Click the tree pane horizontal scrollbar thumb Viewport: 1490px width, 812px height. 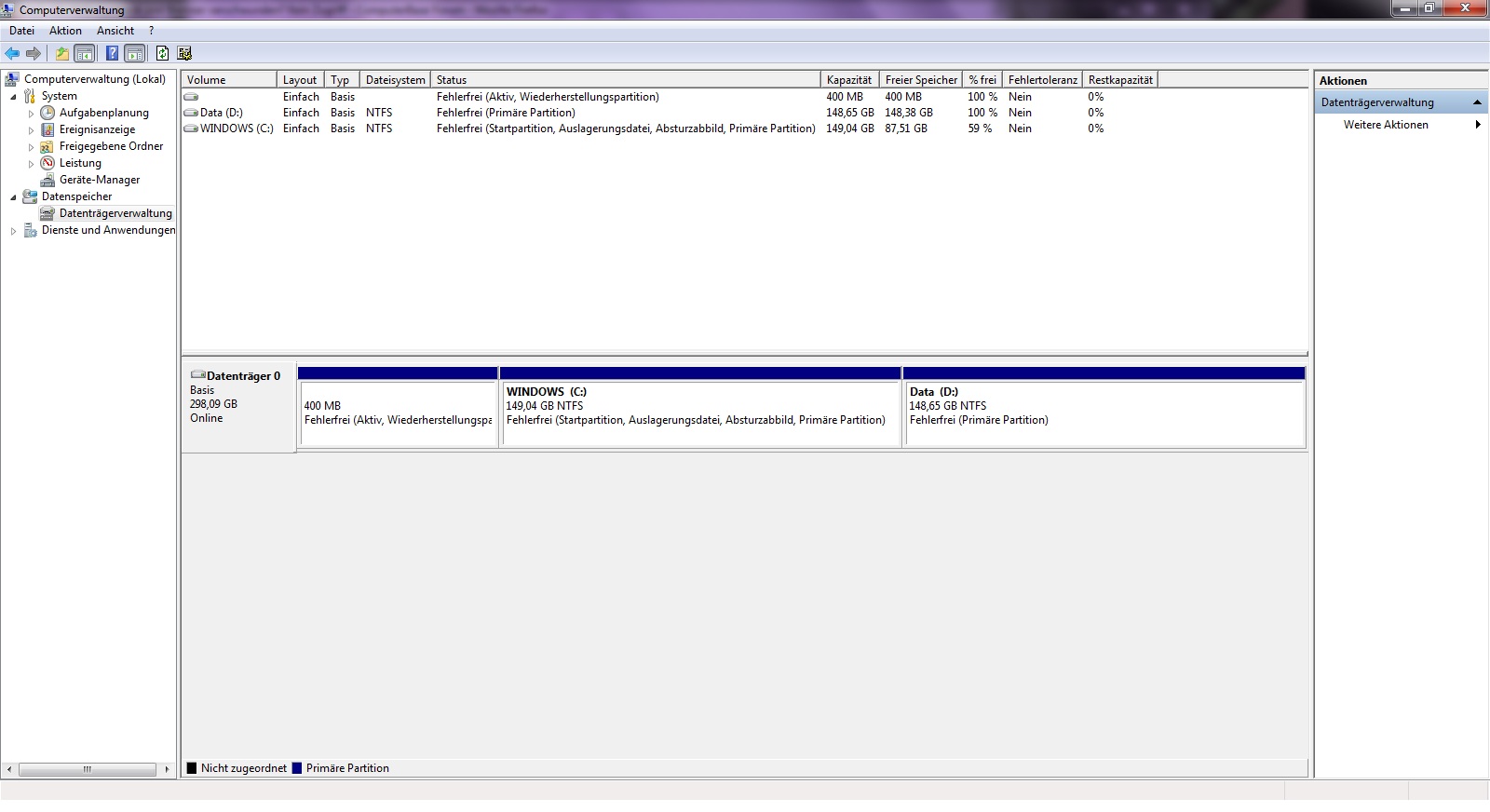tap(88, 769)
